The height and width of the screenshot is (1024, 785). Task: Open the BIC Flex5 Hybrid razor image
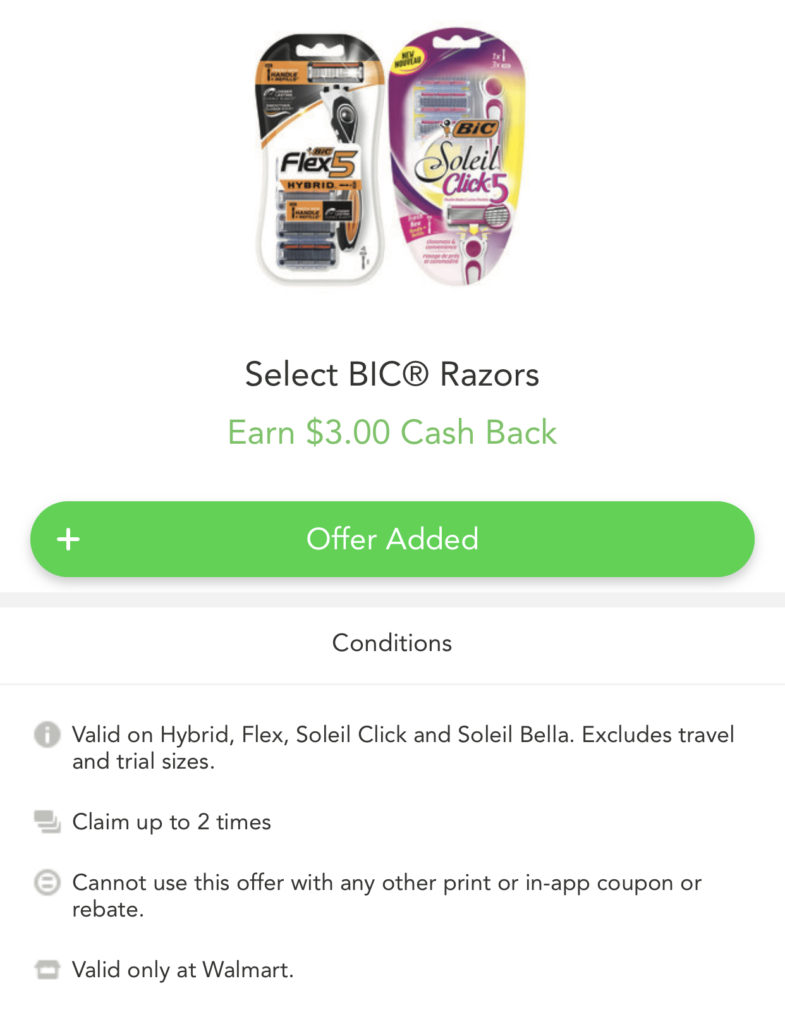(320, 159)
